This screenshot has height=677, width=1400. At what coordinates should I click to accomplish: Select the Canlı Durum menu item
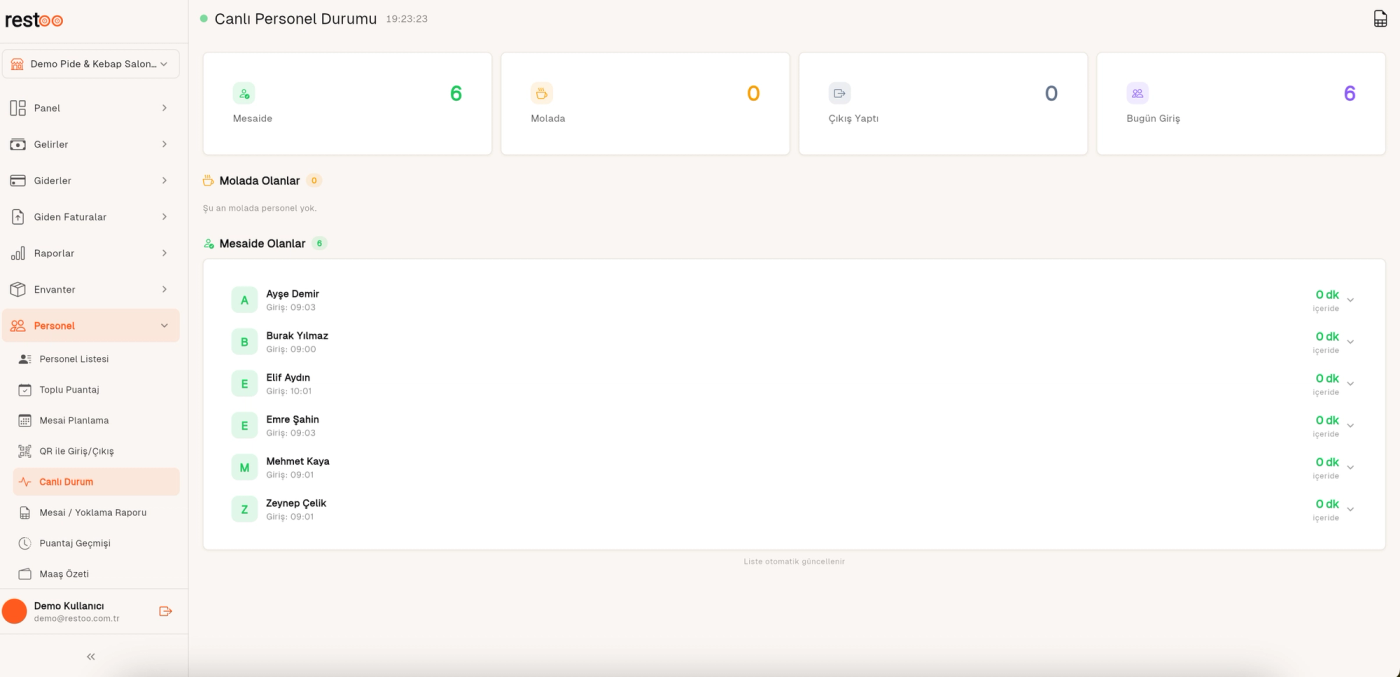coord(96,482)
